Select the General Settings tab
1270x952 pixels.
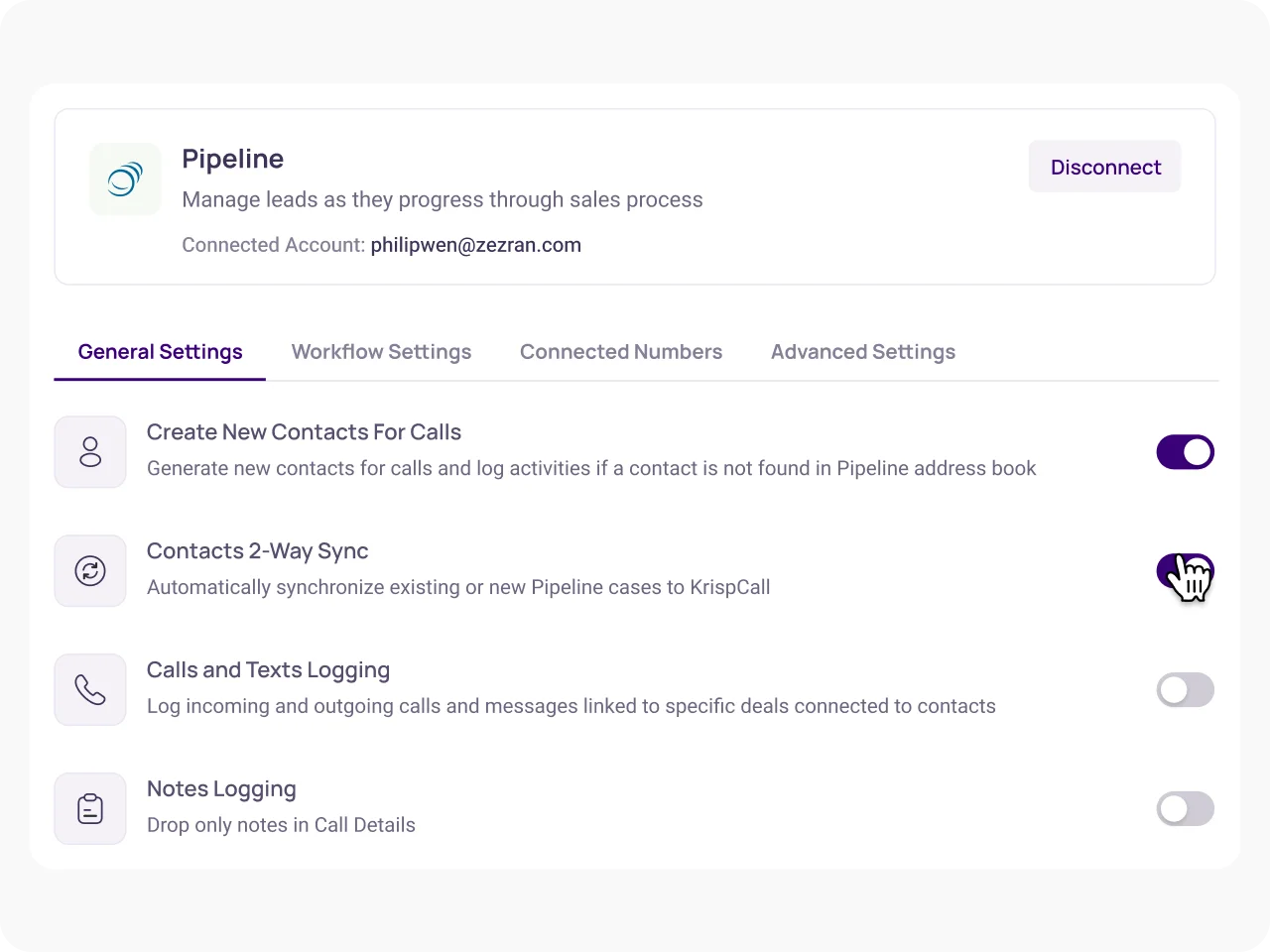tap(160, 352)
